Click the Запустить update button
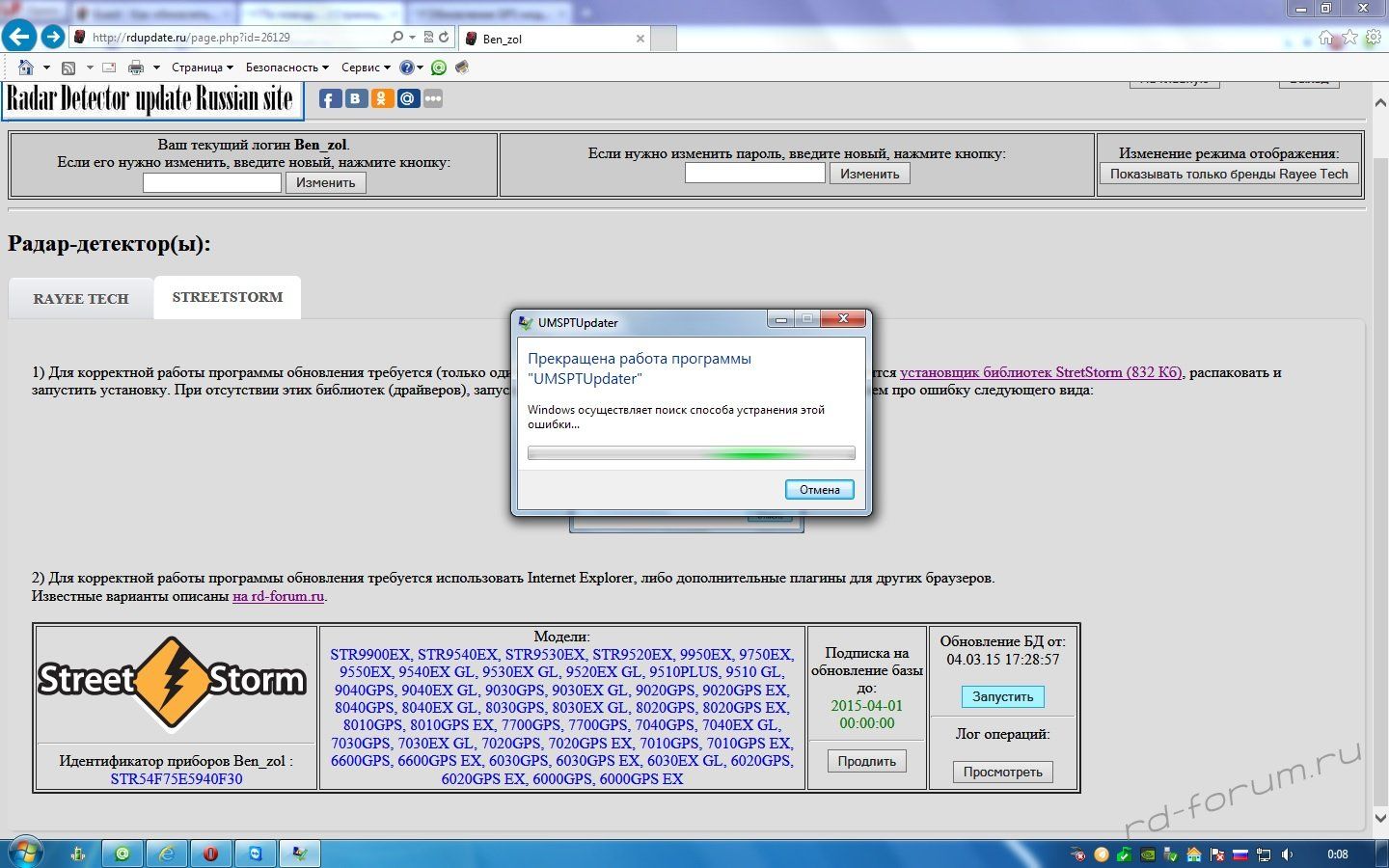The height and width of the screenshot is (868, 1389). (x=1002, y=696)
